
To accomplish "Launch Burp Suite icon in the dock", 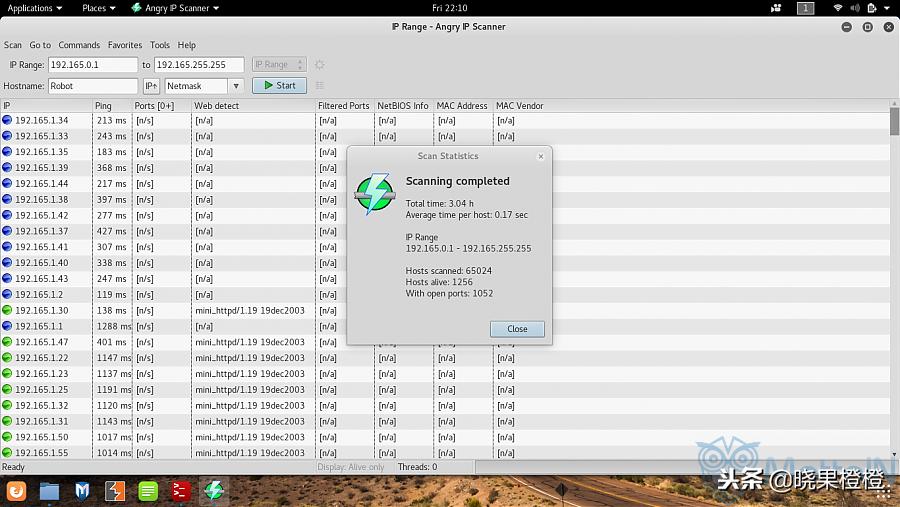I will (115, 491).
